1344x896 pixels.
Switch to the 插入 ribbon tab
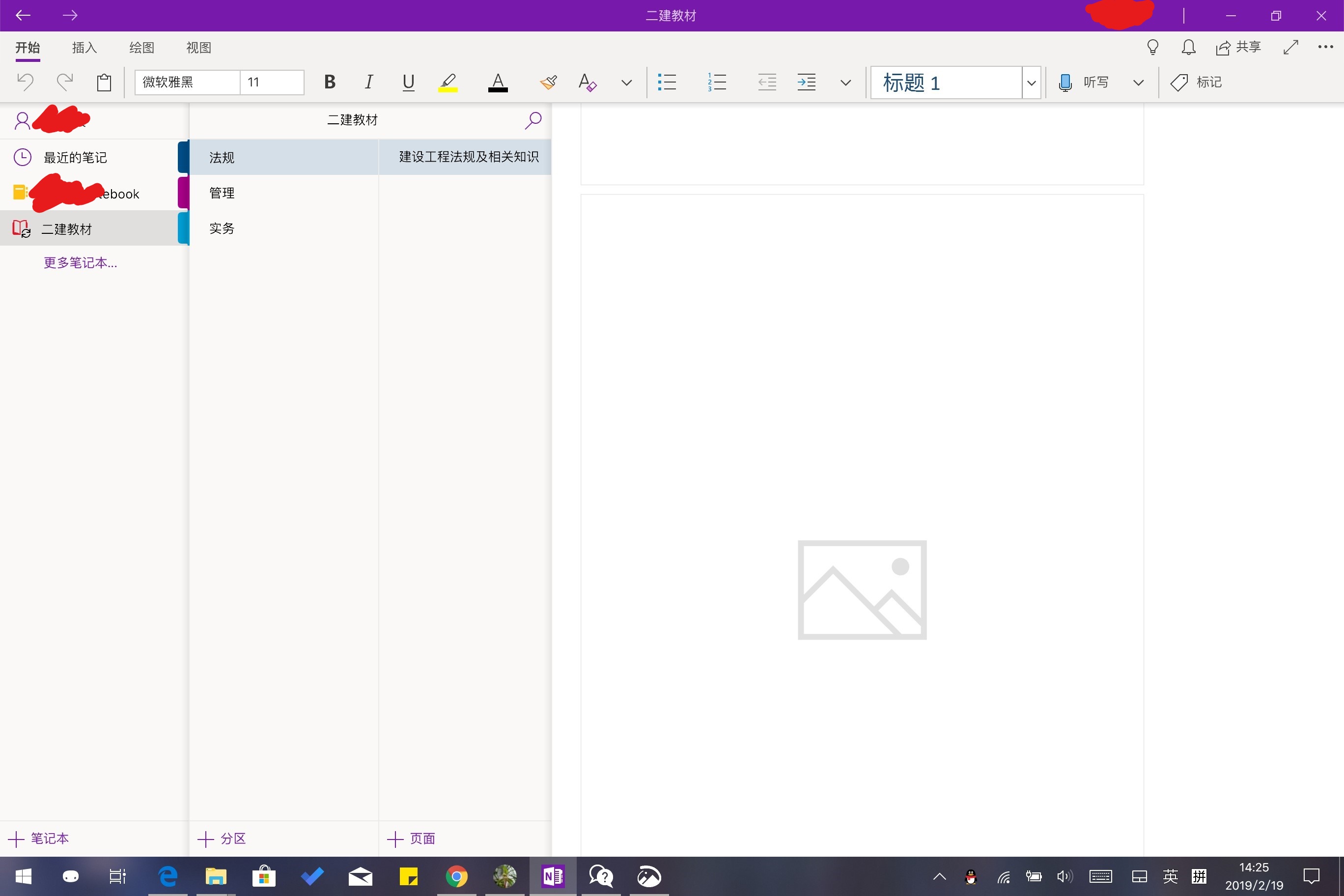84,48
